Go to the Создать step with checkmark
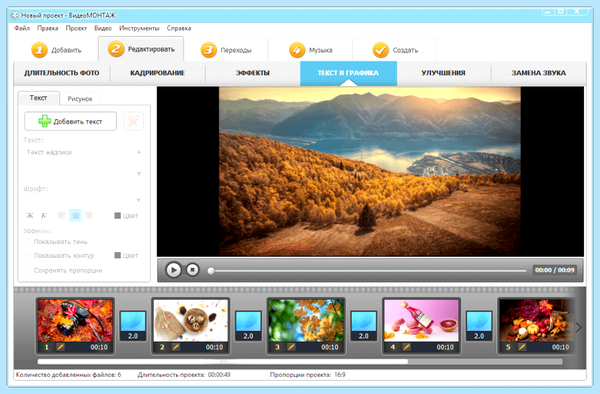600x394 pixels. click(395, 50)
